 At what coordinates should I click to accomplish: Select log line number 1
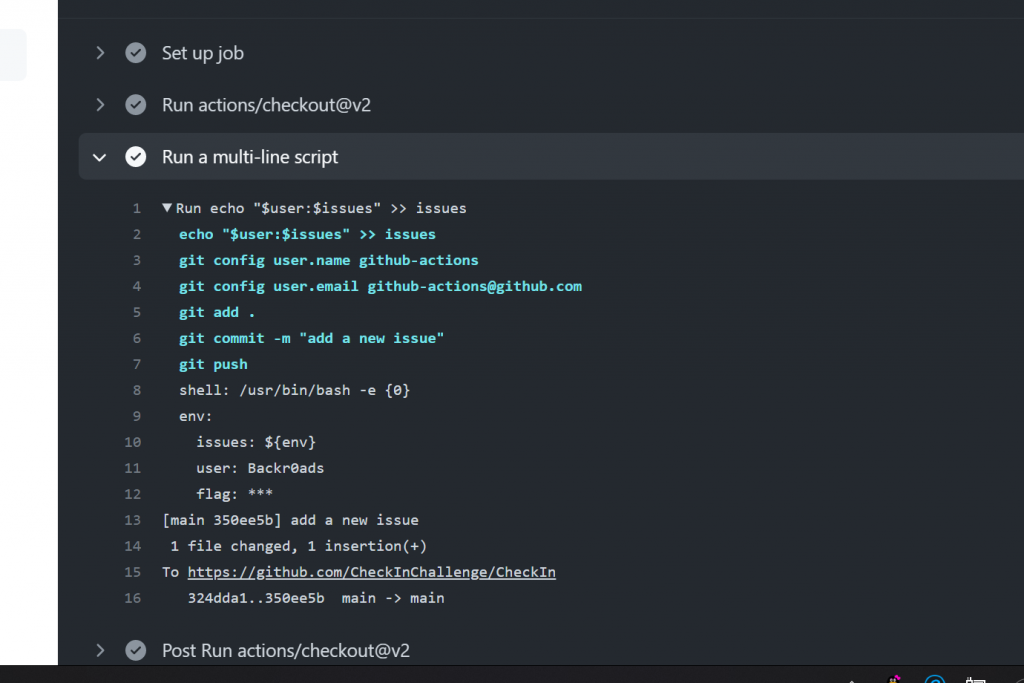[136, 208]
